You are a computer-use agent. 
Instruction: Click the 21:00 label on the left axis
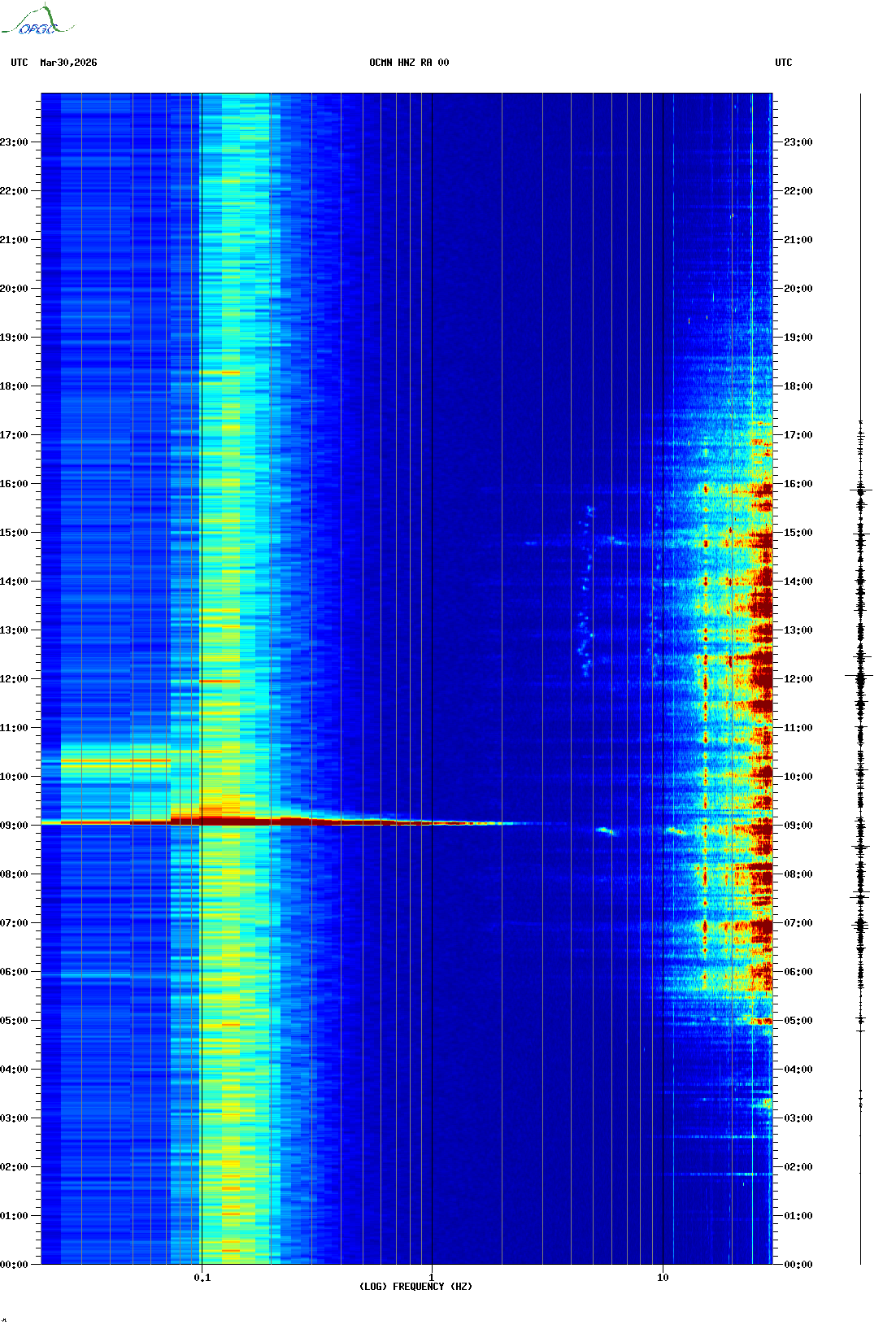(x=14, y=240)
